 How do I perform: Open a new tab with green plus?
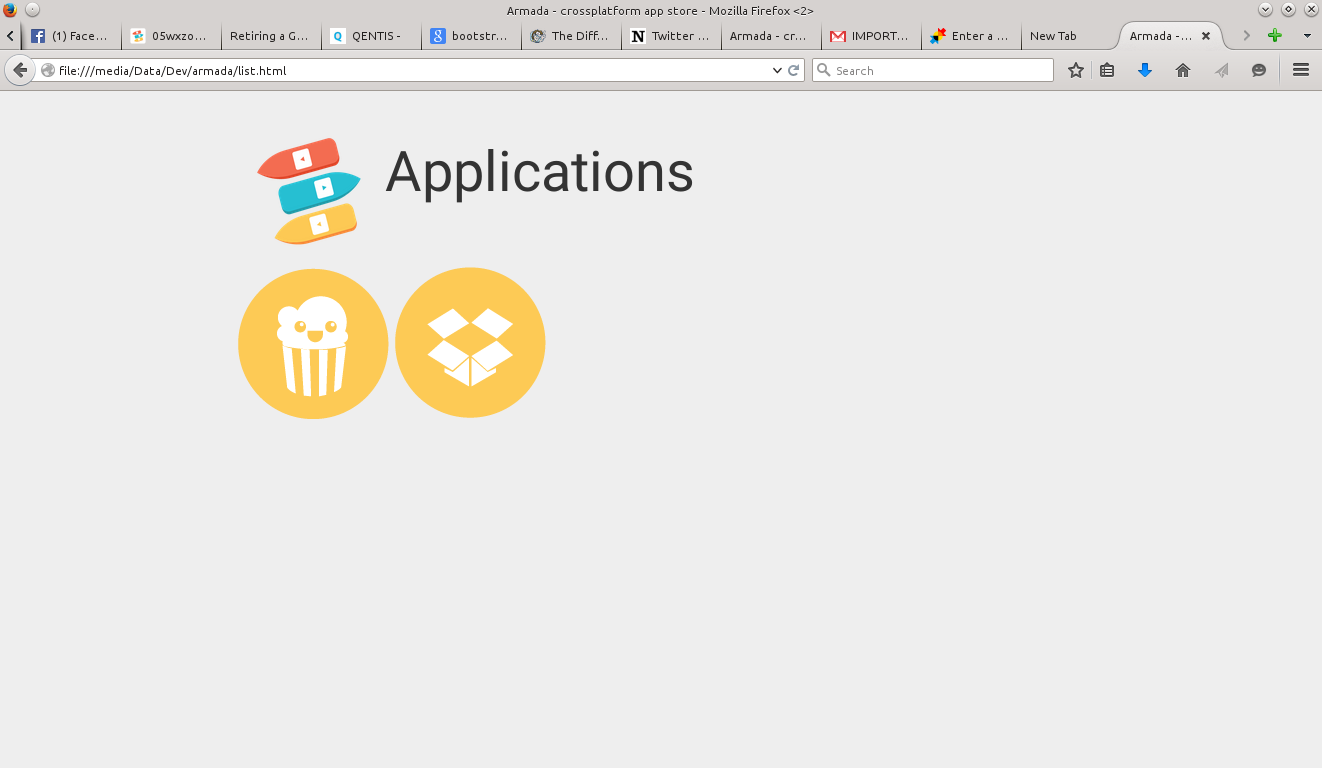pos(1274,36)
